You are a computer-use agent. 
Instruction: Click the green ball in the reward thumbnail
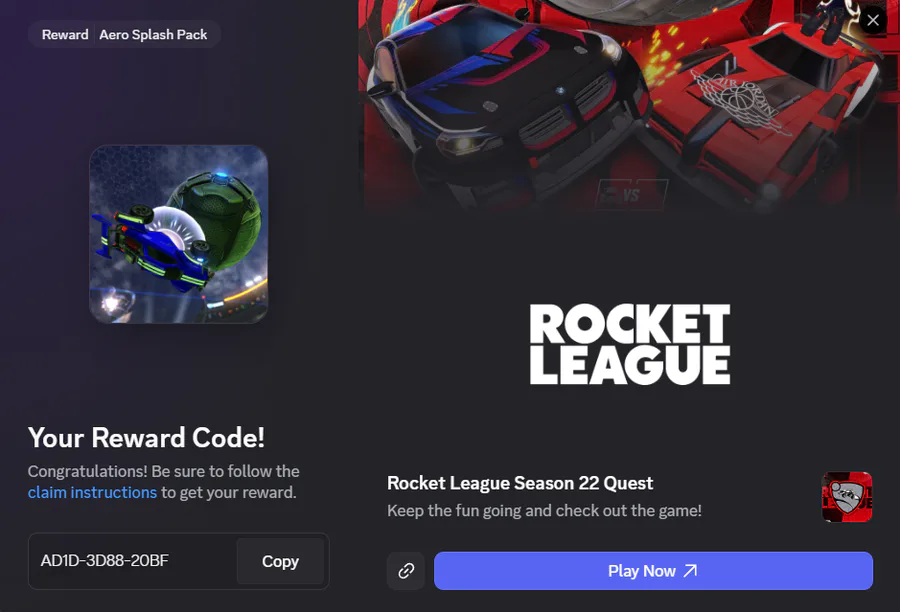[x=220, y=219]
